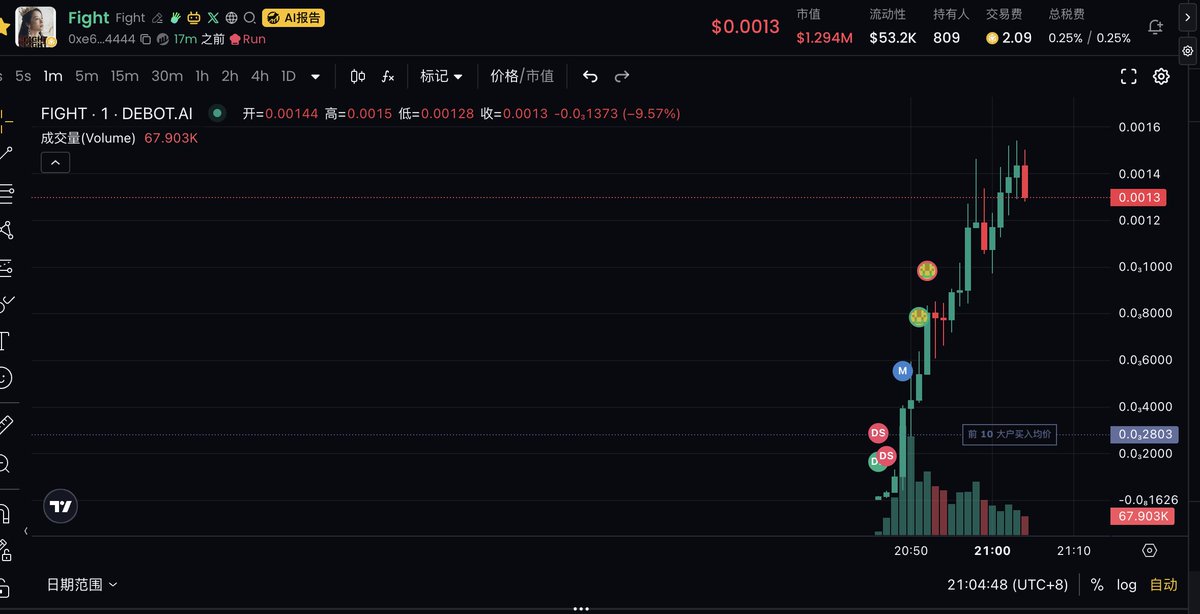Screen dimensions: 1200x614
Task: Open the candlestick chart type selector
Action: click(358, 76)
